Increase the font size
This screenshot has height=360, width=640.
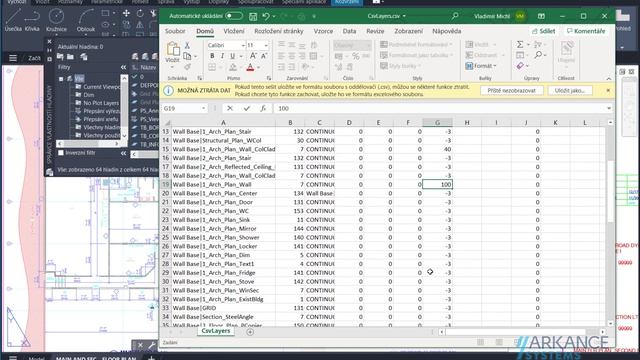click(x=253, y=56)
